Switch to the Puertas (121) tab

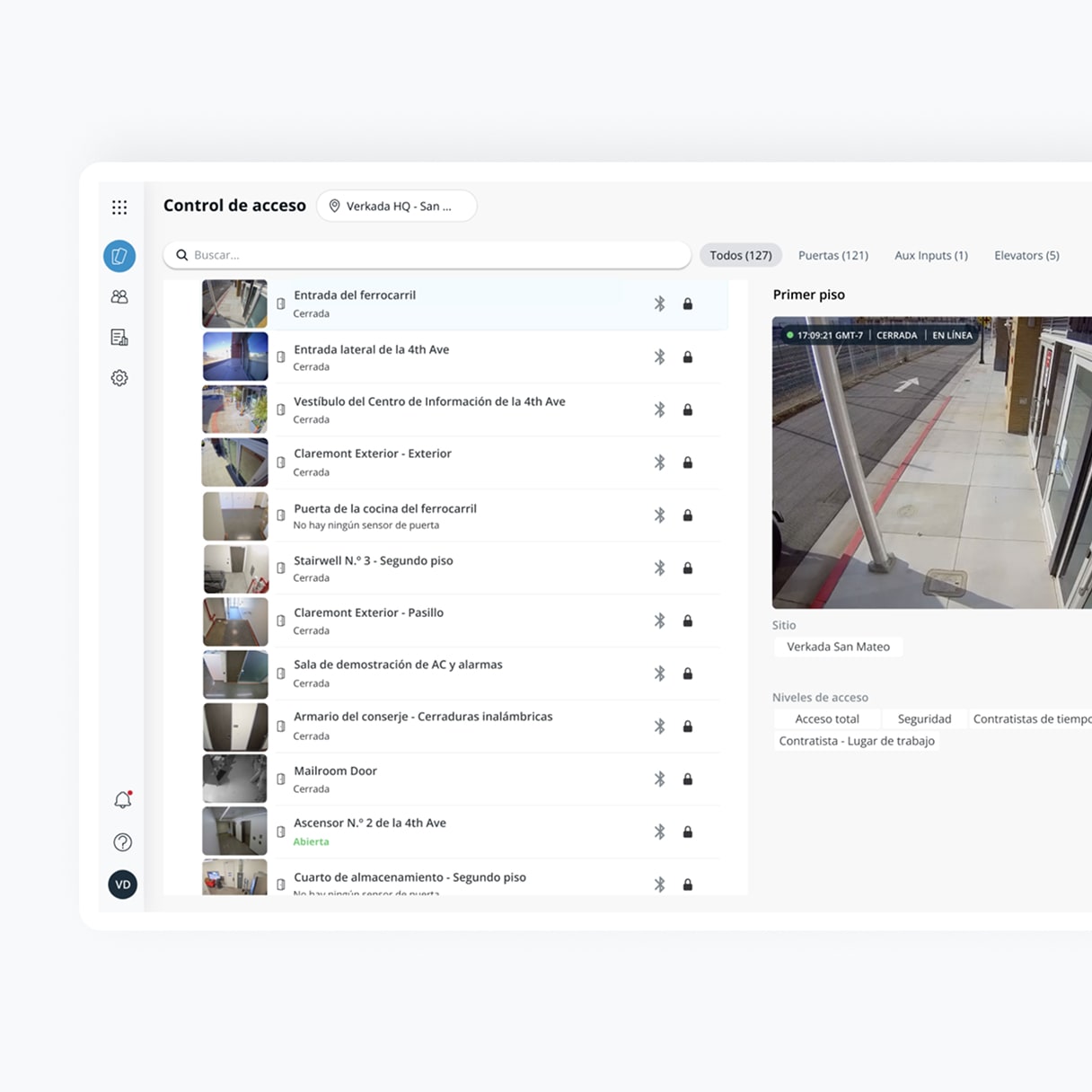pos(833,255)
